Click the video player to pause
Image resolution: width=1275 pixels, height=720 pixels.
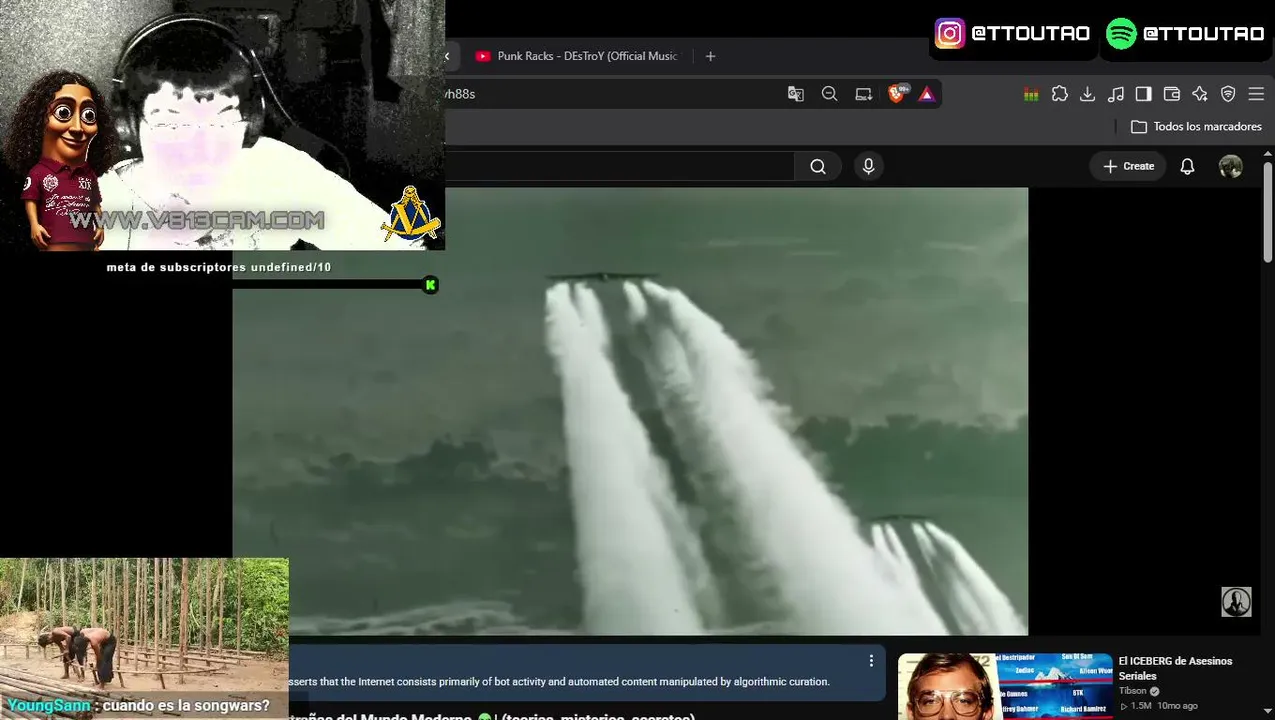[x=630, y=411]
